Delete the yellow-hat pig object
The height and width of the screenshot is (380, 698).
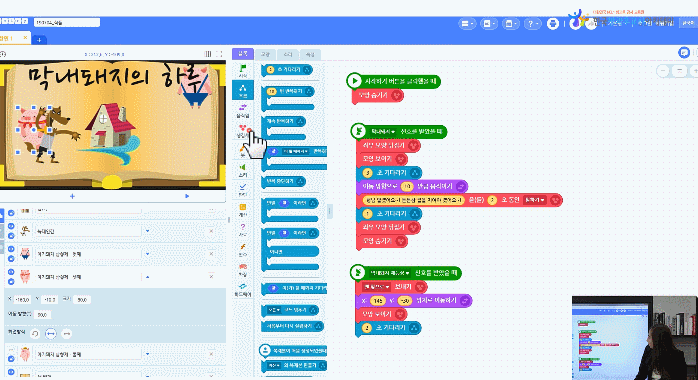211,354
